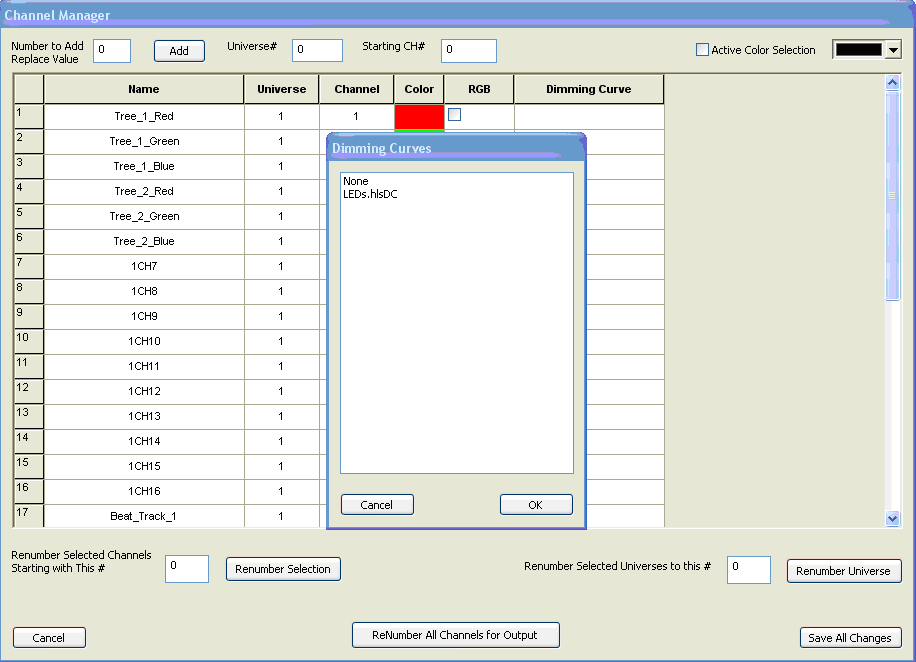This screenshot has width=916, height=662.
Task: Click the RGB column header
Action: [x=479, y=89]
